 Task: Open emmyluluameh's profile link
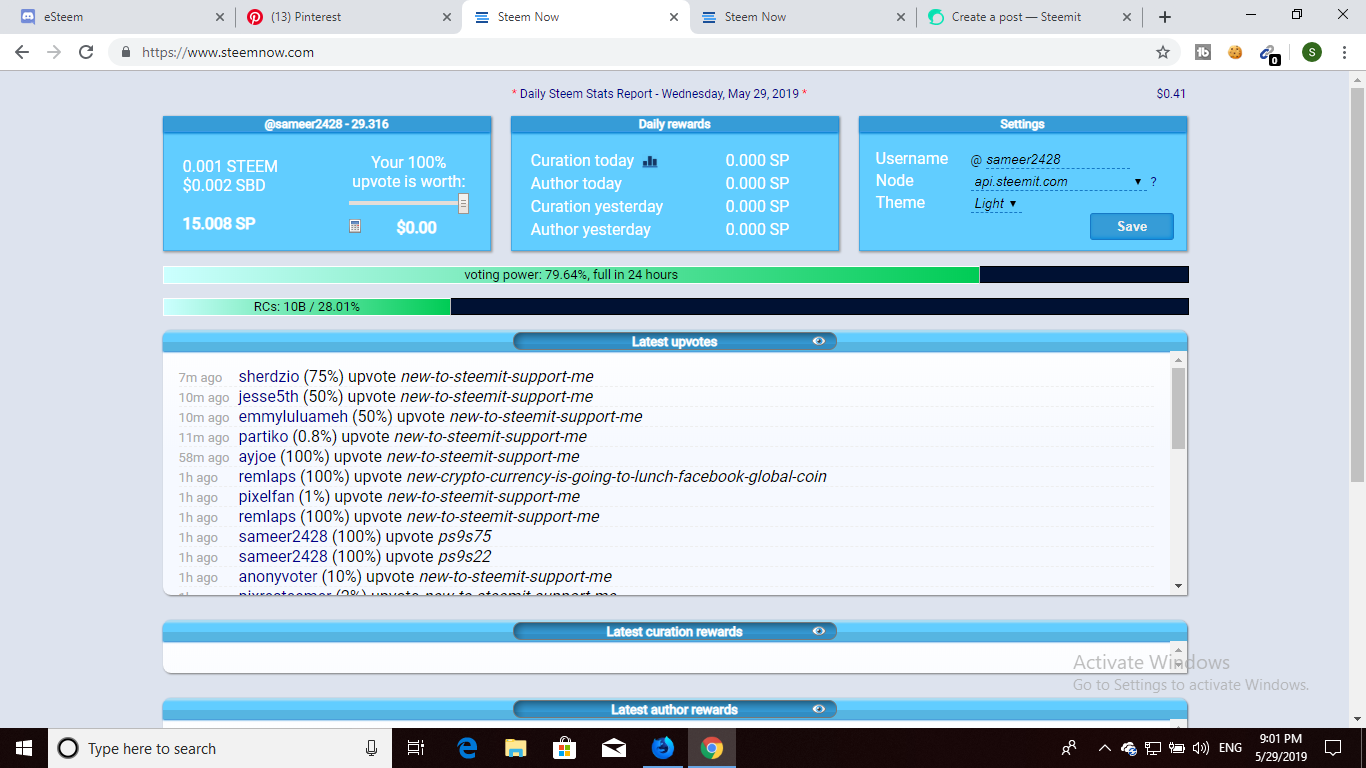coord(293,417)
